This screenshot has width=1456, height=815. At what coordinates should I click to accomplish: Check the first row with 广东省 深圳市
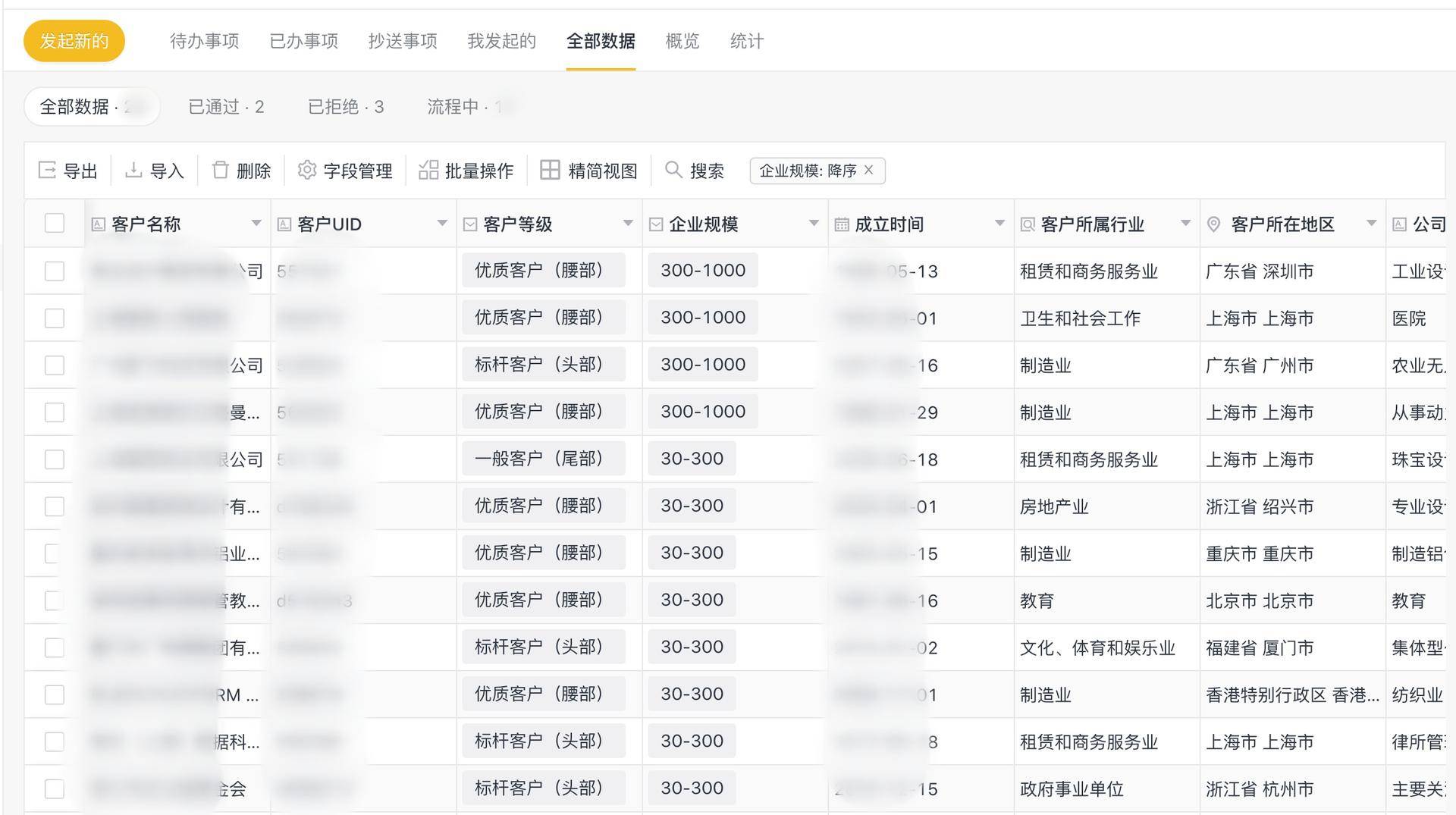click(55, 271)
